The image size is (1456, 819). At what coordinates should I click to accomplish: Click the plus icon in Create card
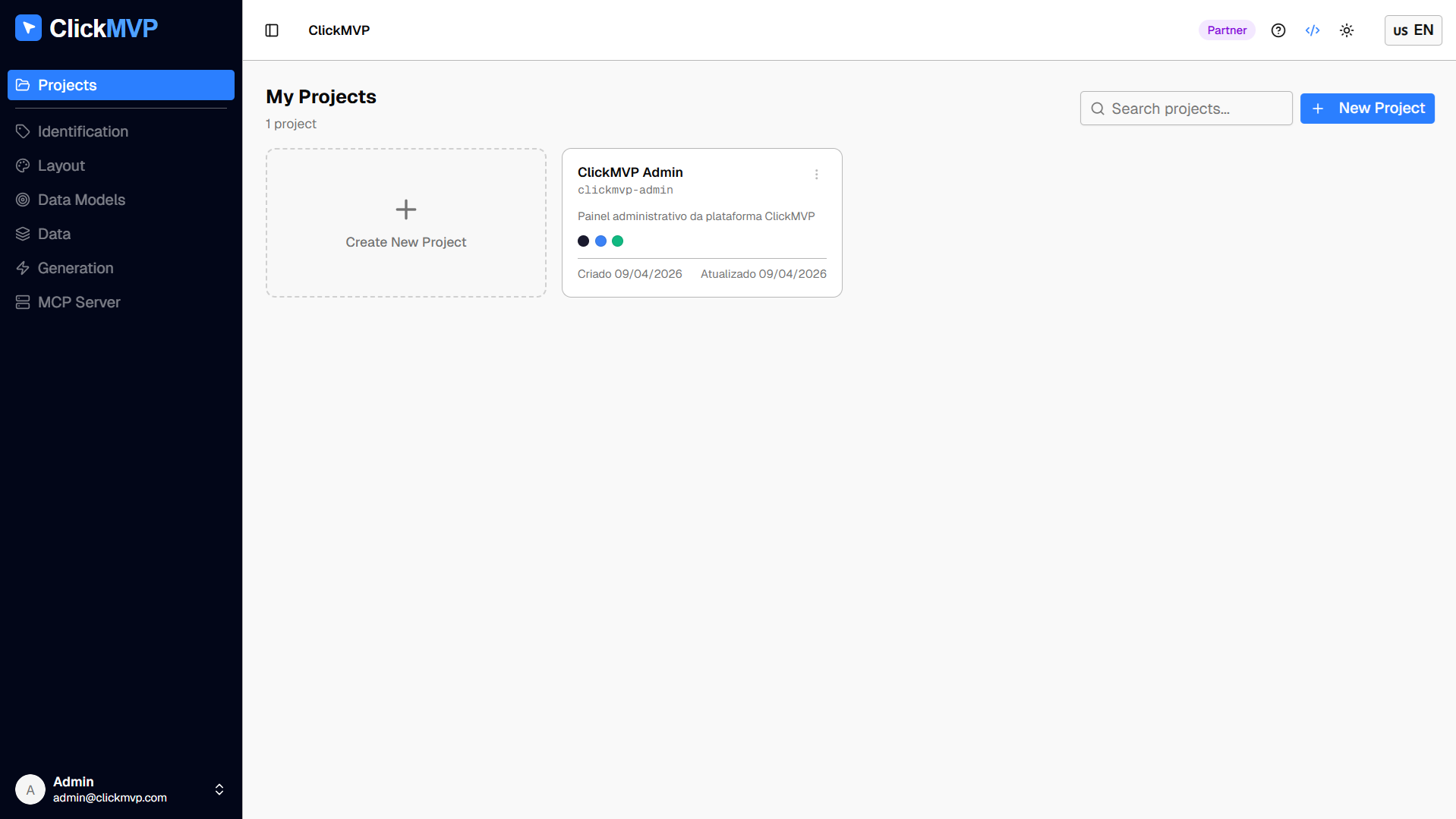click(x=406, y=209)
